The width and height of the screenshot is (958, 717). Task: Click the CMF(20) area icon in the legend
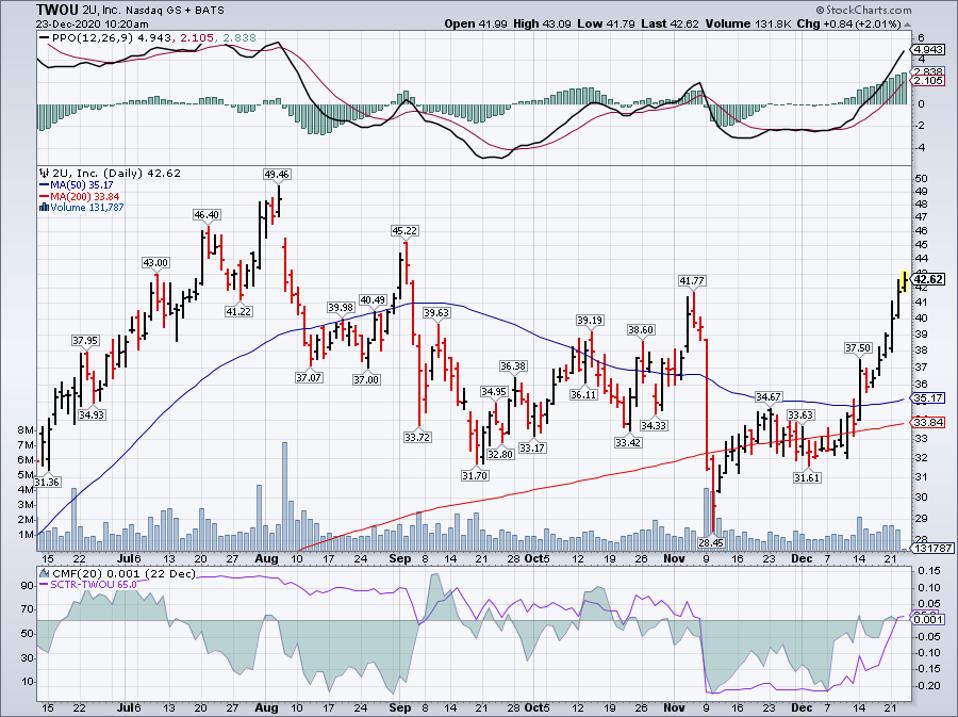[x=44, y=573]
